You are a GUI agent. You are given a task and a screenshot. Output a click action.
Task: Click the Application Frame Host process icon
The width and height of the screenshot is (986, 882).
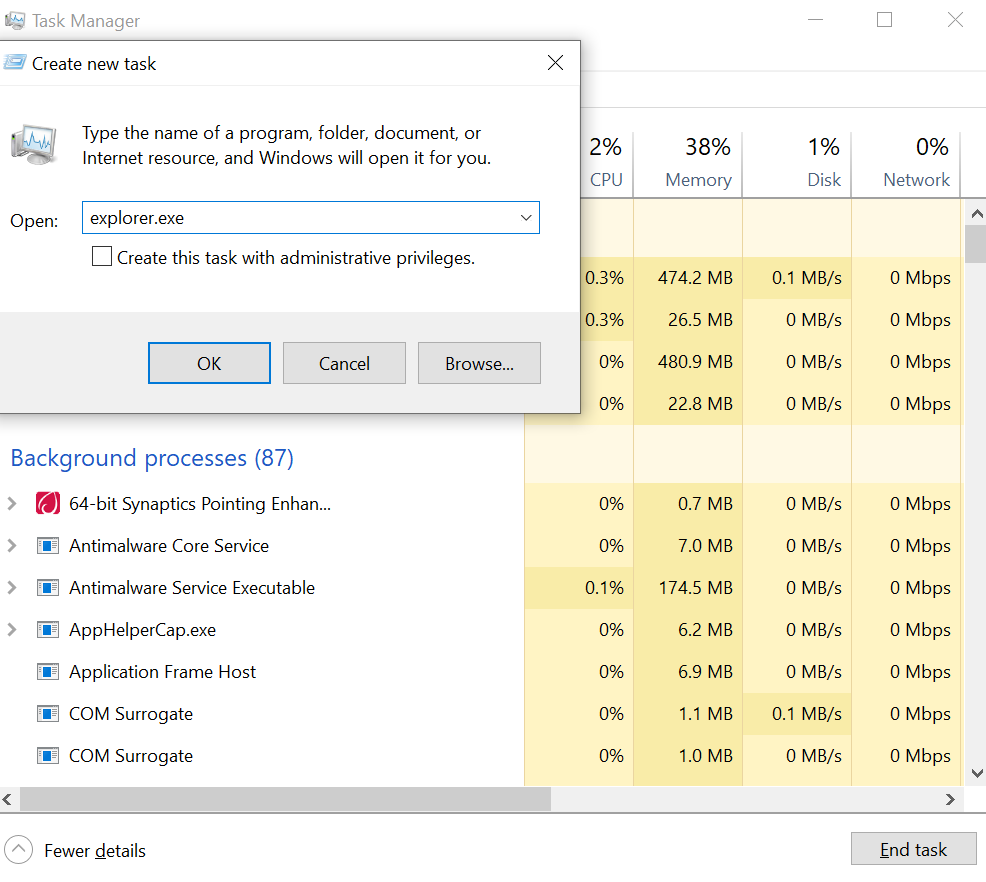48,672
